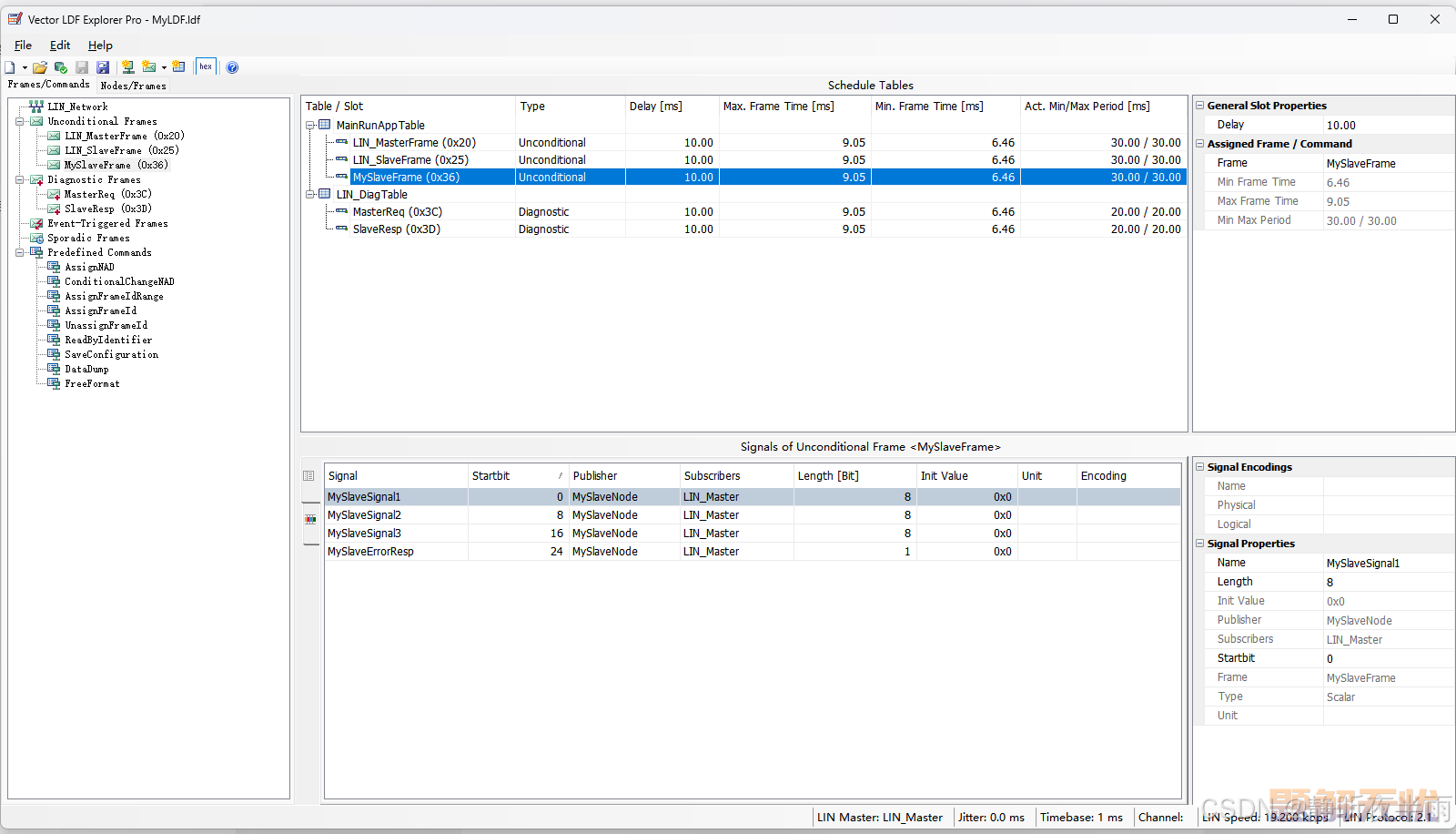Select MySlaveFrame (0x36) in the tree
Viewport: 1456px width, 834px height.
(116, 165)
